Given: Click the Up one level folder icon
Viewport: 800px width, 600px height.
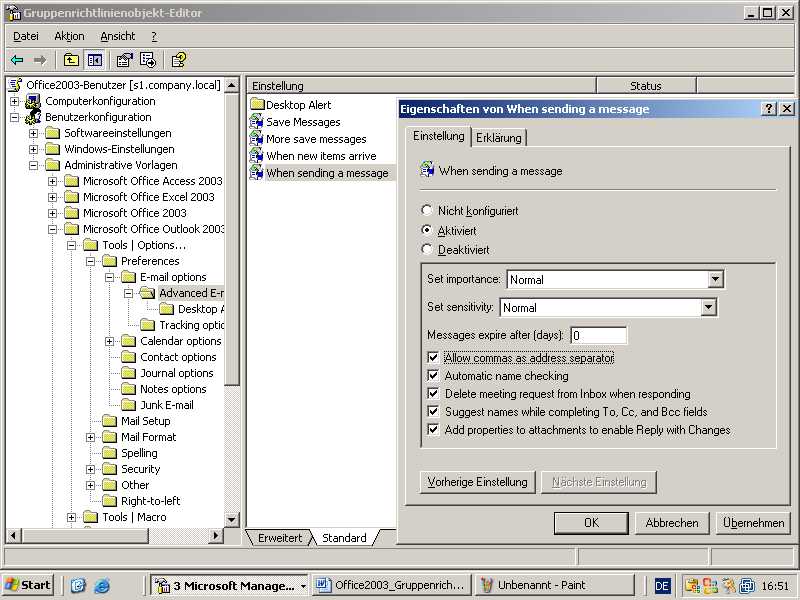Looking at the screenshot, I should coord(71,60).
